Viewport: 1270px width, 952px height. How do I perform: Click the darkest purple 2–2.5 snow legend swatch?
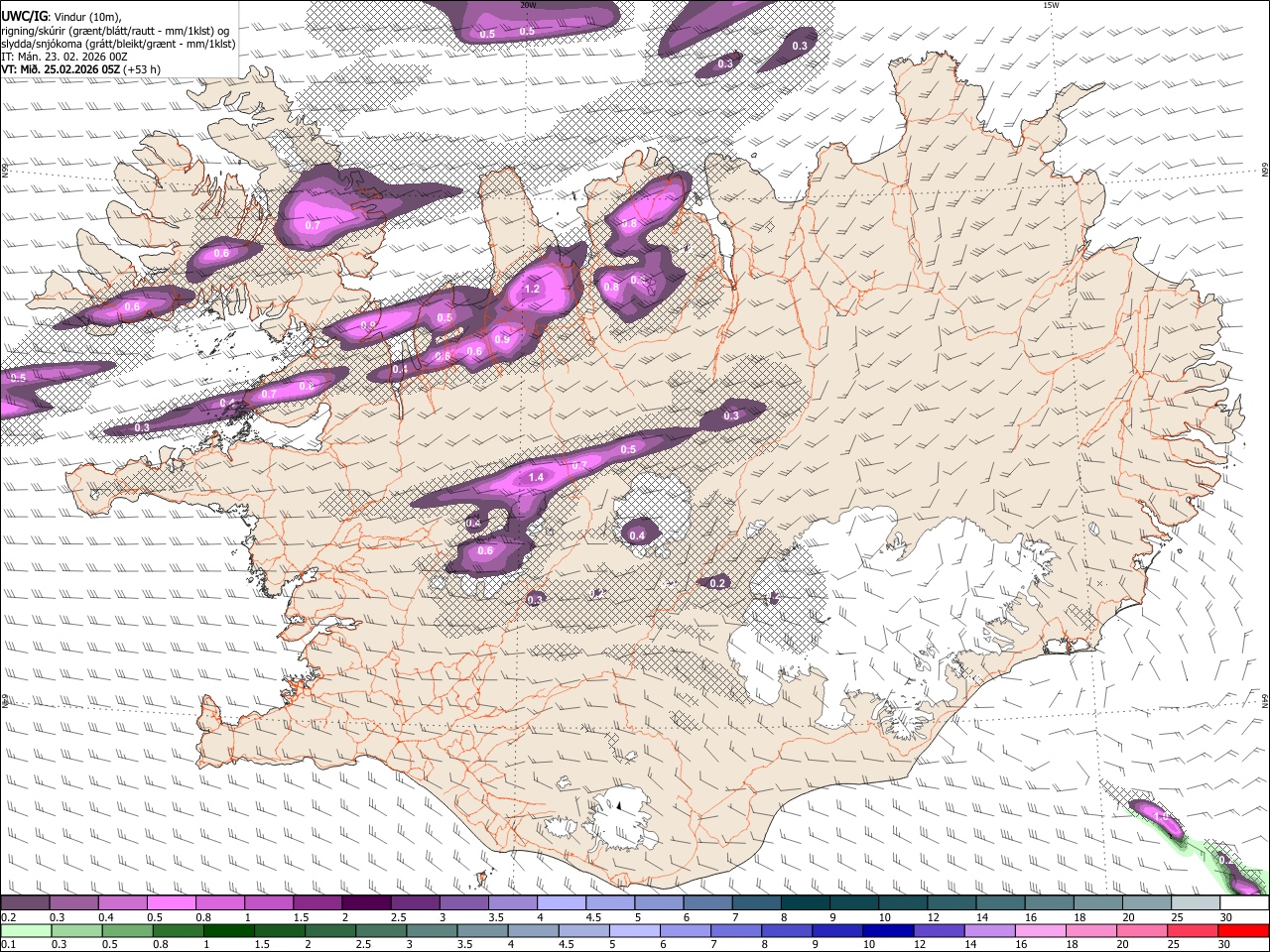(x=366, y=903)
